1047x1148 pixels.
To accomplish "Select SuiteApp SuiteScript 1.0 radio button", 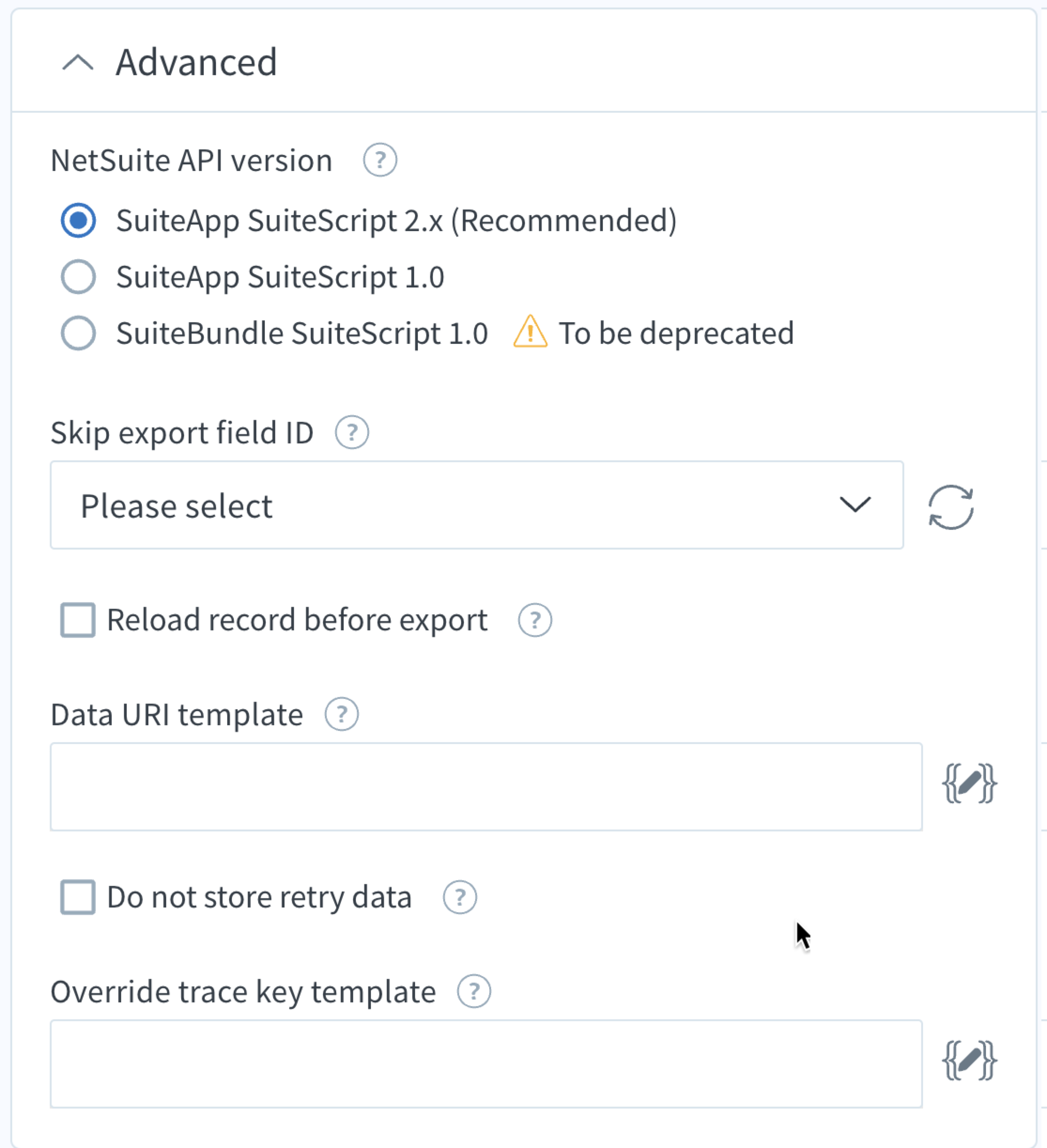I will [78, 277].
